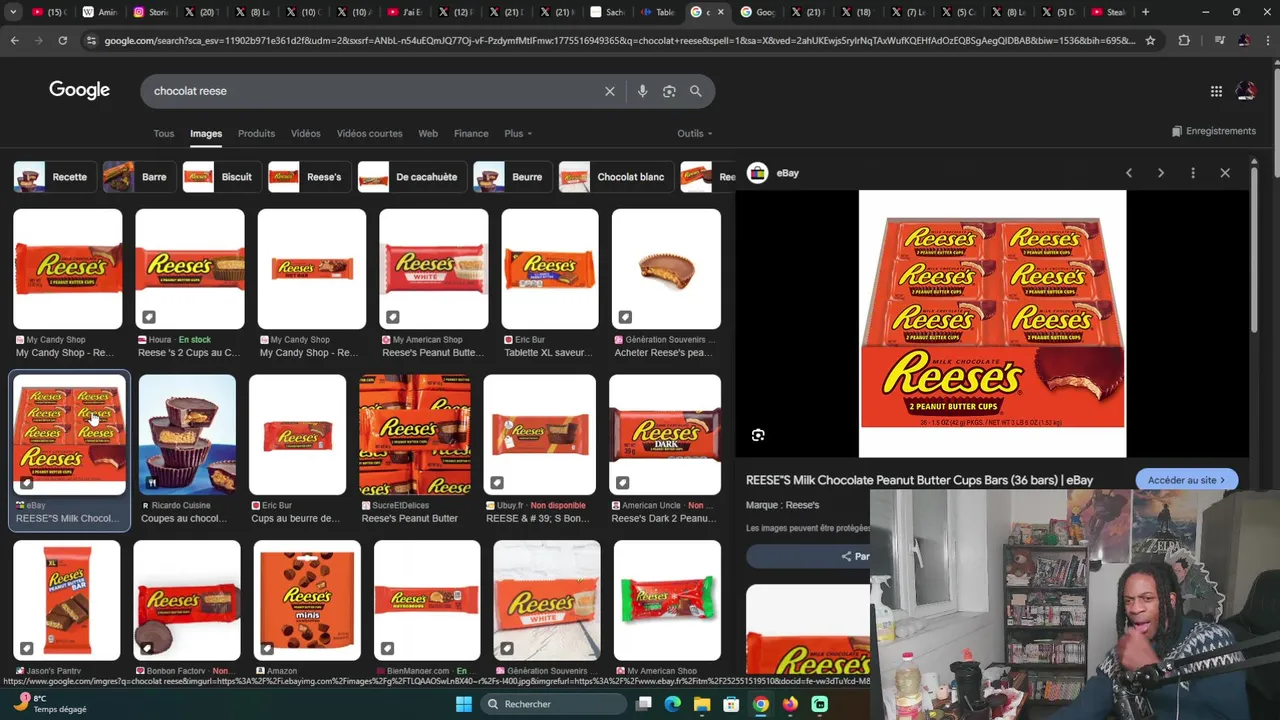Switch to Produits tab
Image resolution: width=1280 pixels, height=720 pixels.
[256, 133]
